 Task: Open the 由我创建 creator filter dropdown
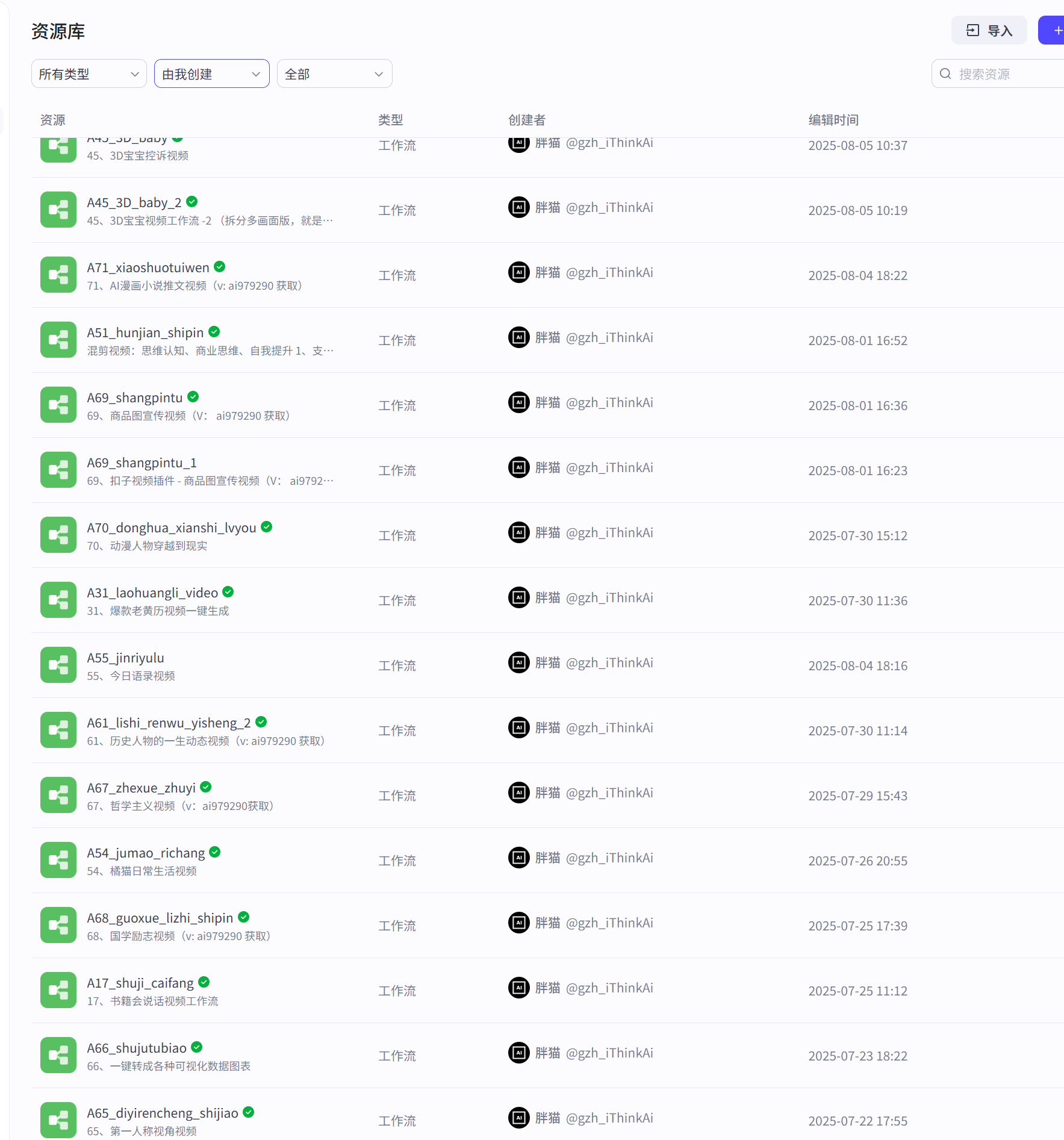[x=212, y=73]
